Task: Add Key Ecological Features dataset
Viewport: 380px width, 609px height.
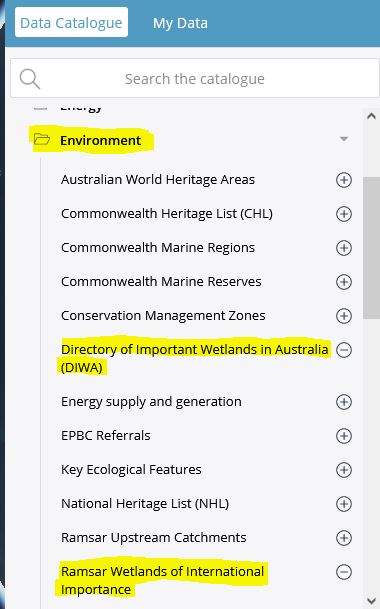Action: 344,470
